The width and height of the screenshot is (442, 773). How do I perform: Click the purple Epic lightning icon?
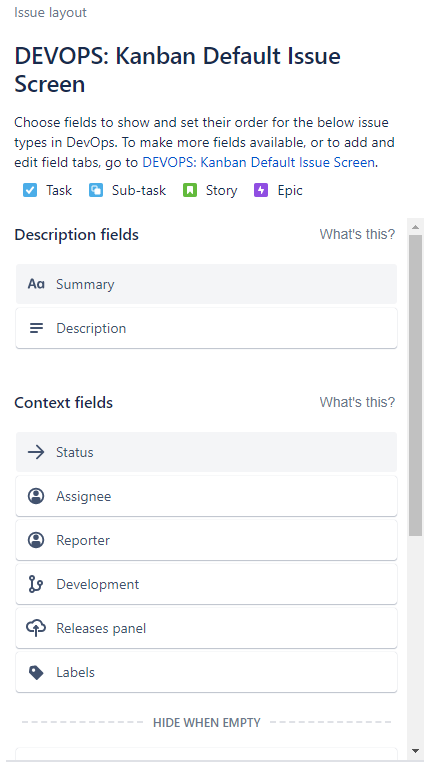click(x=261, y=190)
